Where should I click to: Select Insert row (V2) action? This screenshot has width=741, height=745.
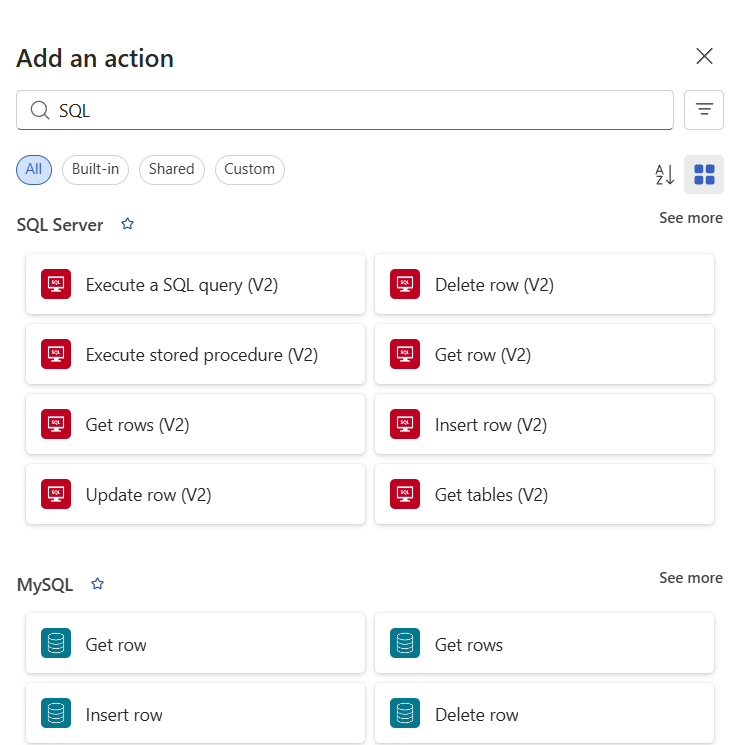[x=544, y=424]
